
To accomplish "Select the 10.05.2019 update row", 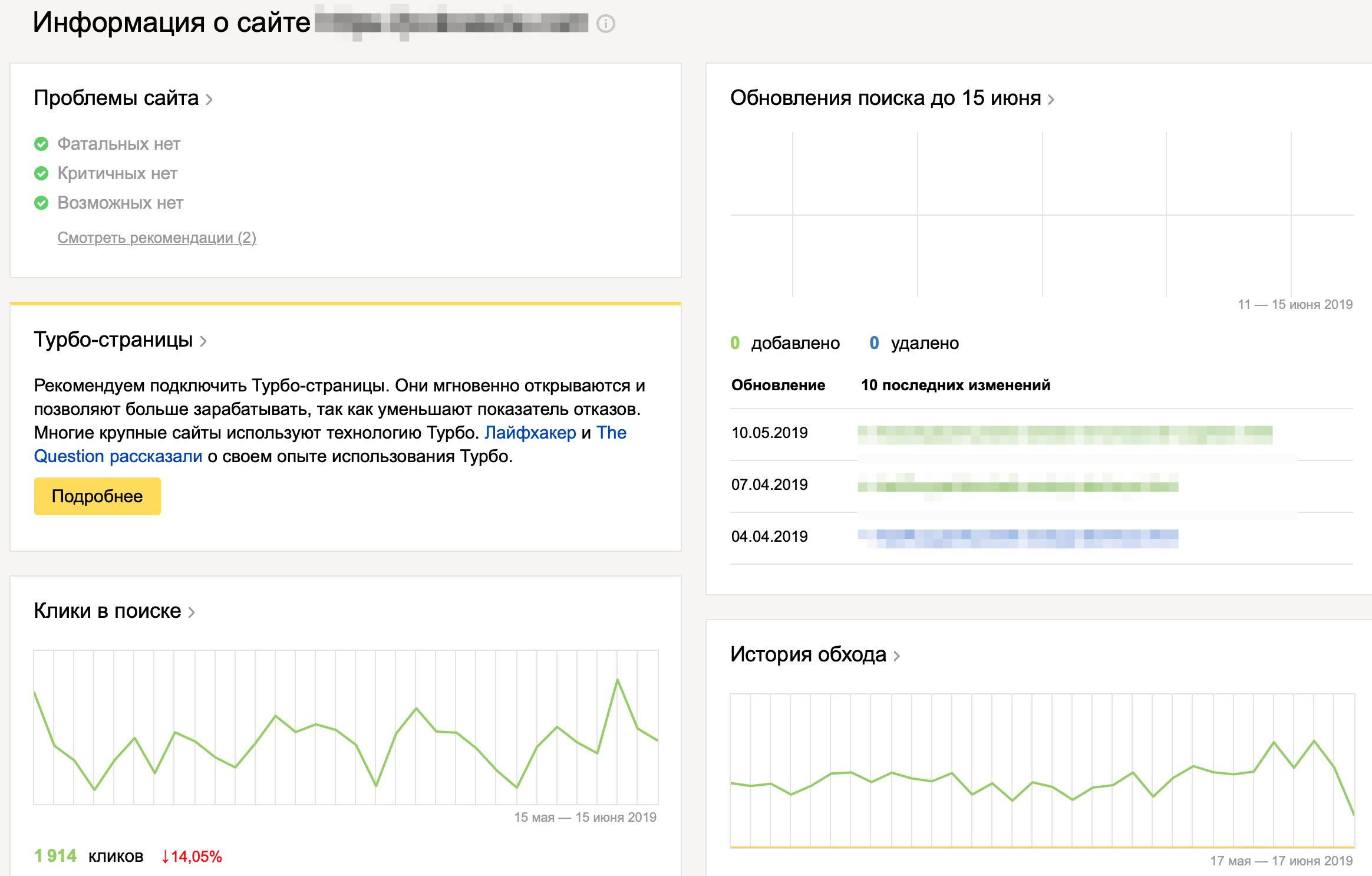I will pos(769,433).
